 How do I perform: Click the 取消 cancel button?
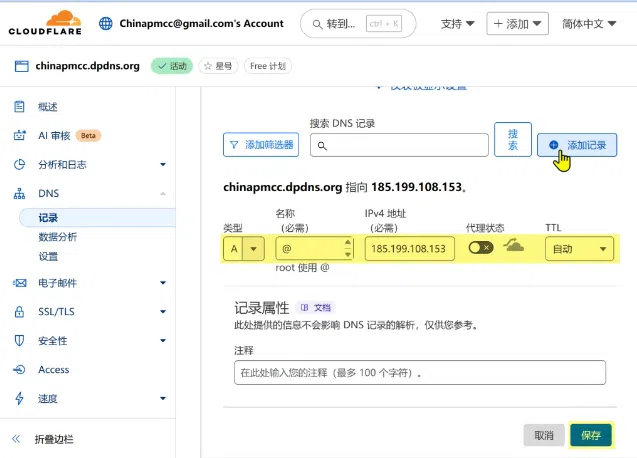(x=544, y=435)
